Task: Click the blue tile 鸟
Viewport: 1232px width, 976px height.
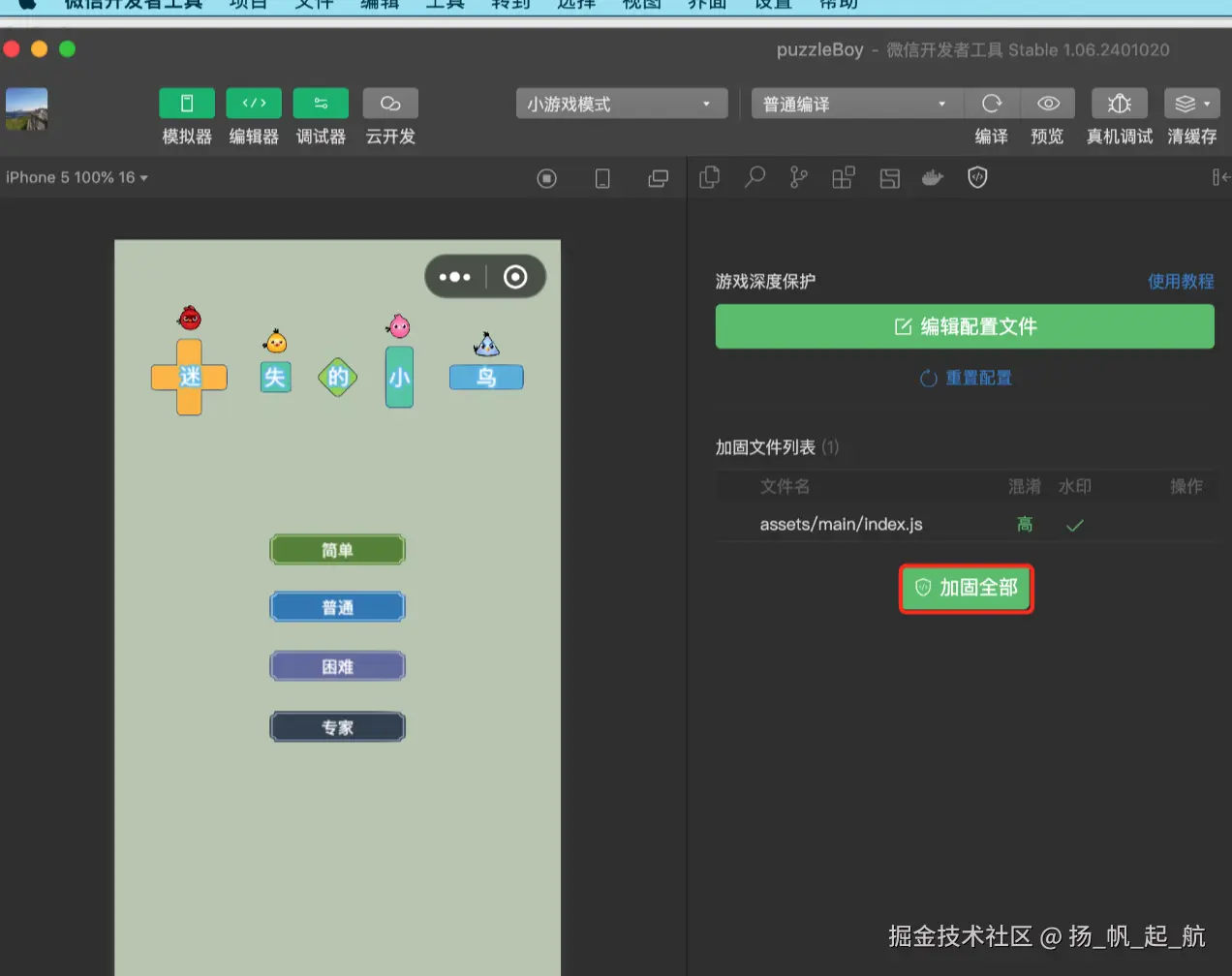Action: tap(486, 377)
